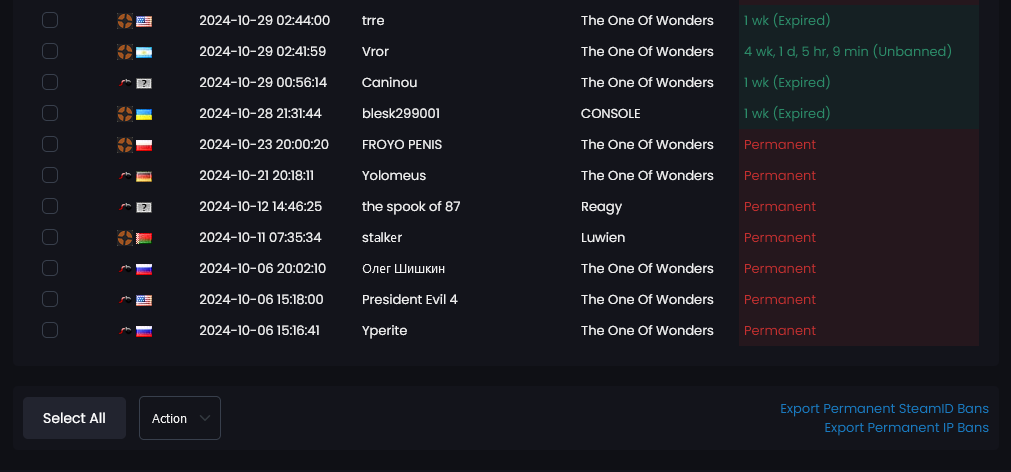This screenshot has width=1011, height=472.
Task: Click Select All button
Action: point(74,418)
